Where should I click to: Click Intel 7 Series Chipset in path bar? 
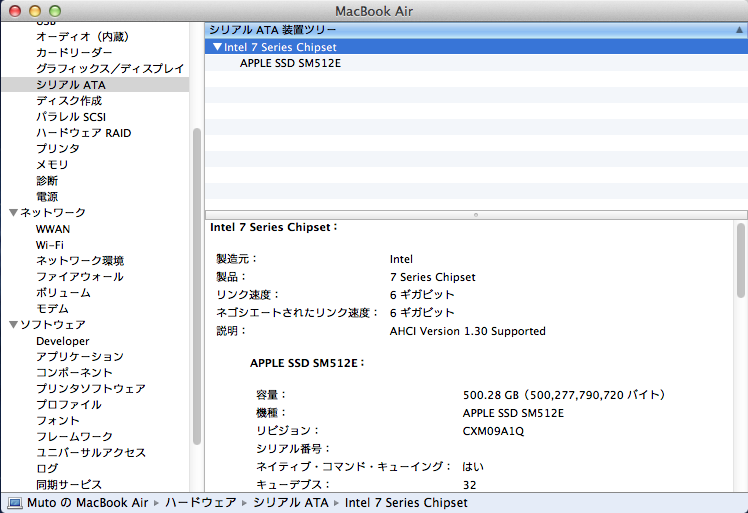(x=406, y=503)
